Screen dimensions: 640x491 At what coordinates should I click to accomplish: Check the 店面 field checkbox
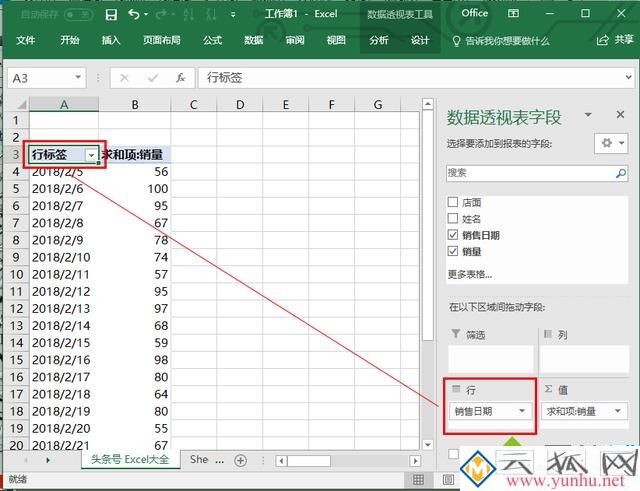(453, 202)
